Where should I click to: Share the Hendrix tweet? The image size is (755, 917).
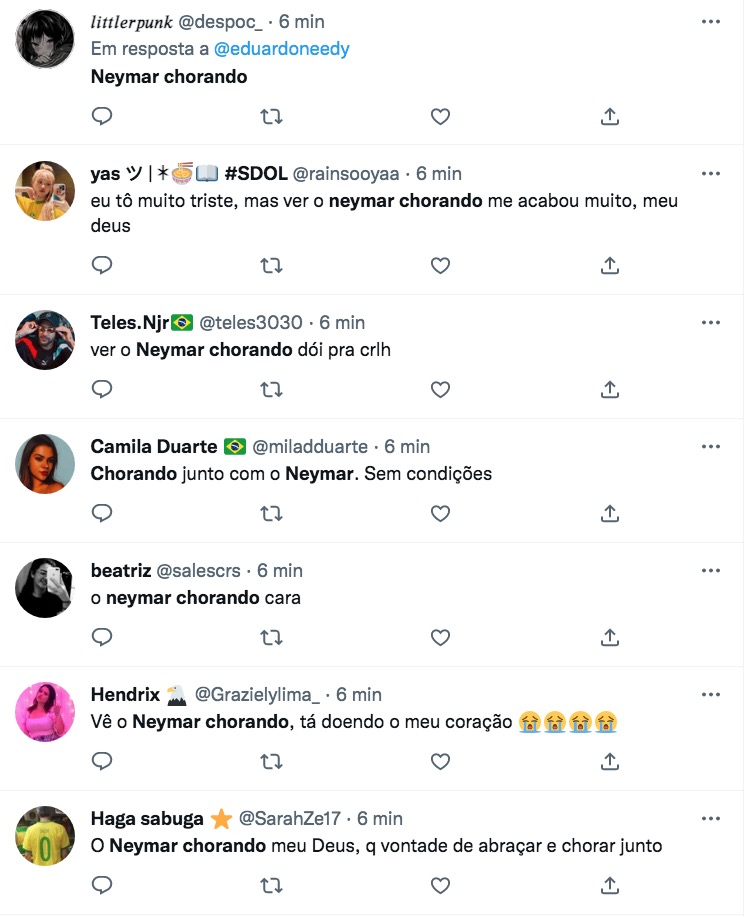609,761
